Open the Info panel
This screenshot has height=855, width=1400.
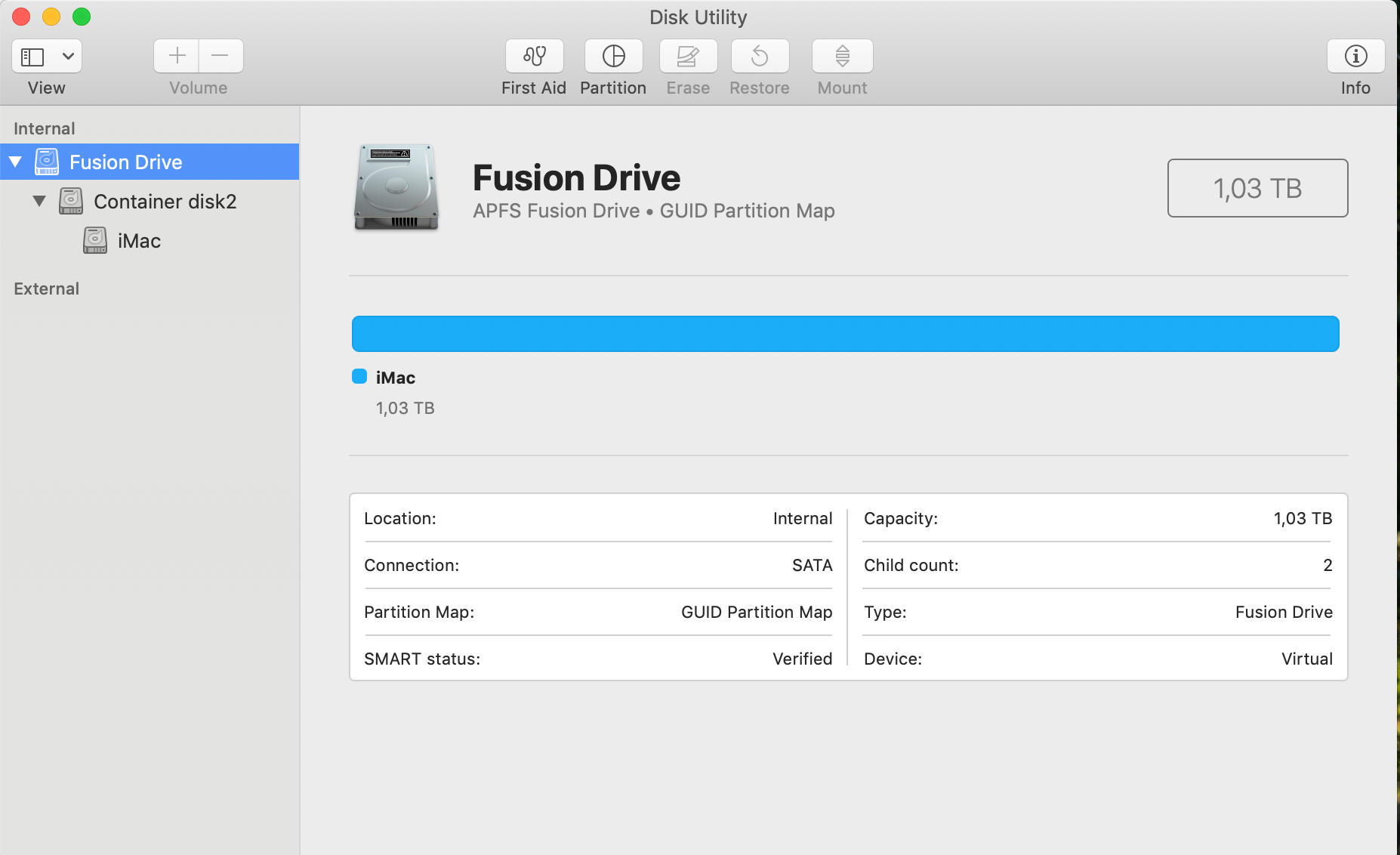click(x=1355, y=57)
